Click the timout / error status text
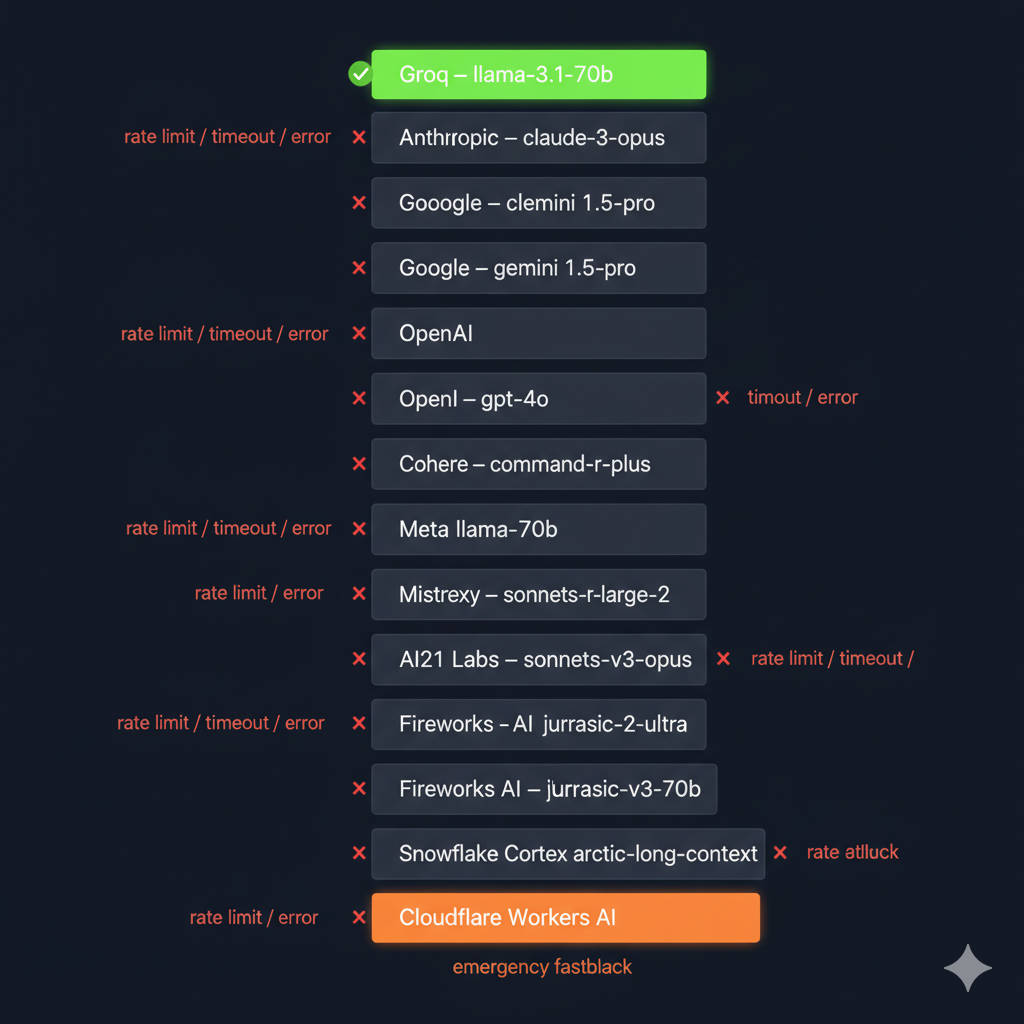 tap(802, 398)
